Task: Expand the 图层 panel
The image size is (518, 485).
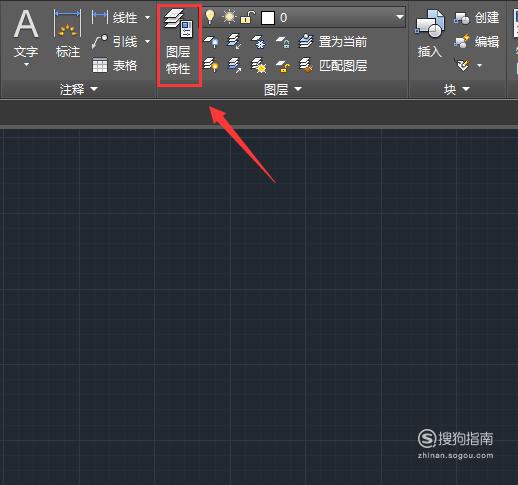Action: coord(283,89)
